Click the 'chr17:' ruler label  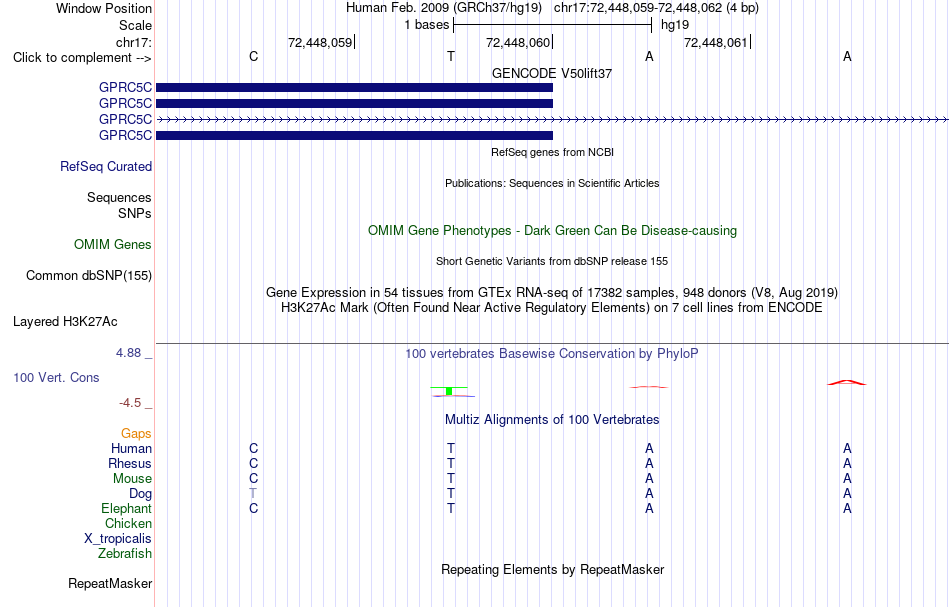[x=133, y=42]
